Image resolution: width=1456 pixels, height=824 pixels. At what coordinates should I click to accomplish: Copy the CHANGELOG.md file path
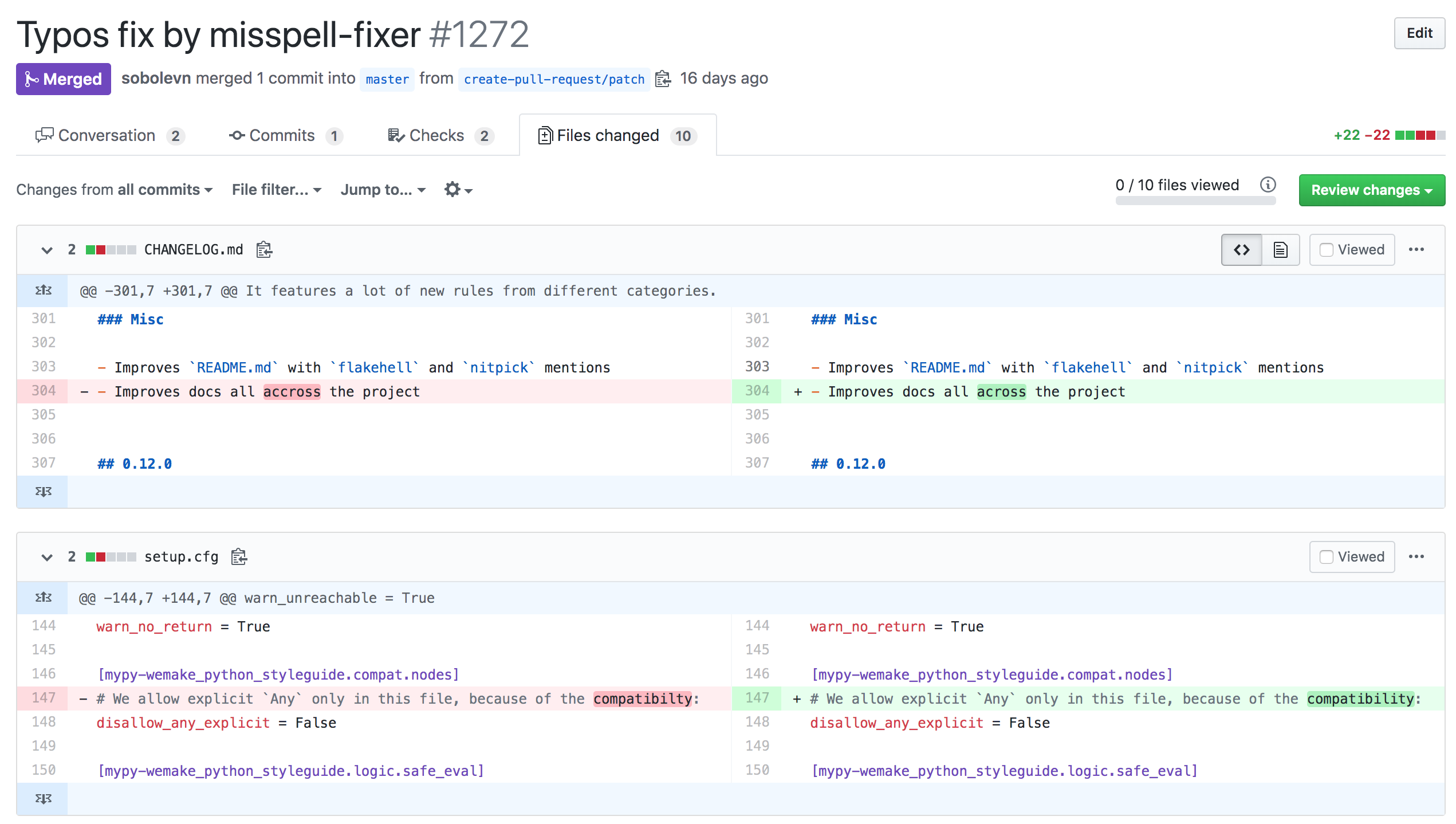click(264, 249)
